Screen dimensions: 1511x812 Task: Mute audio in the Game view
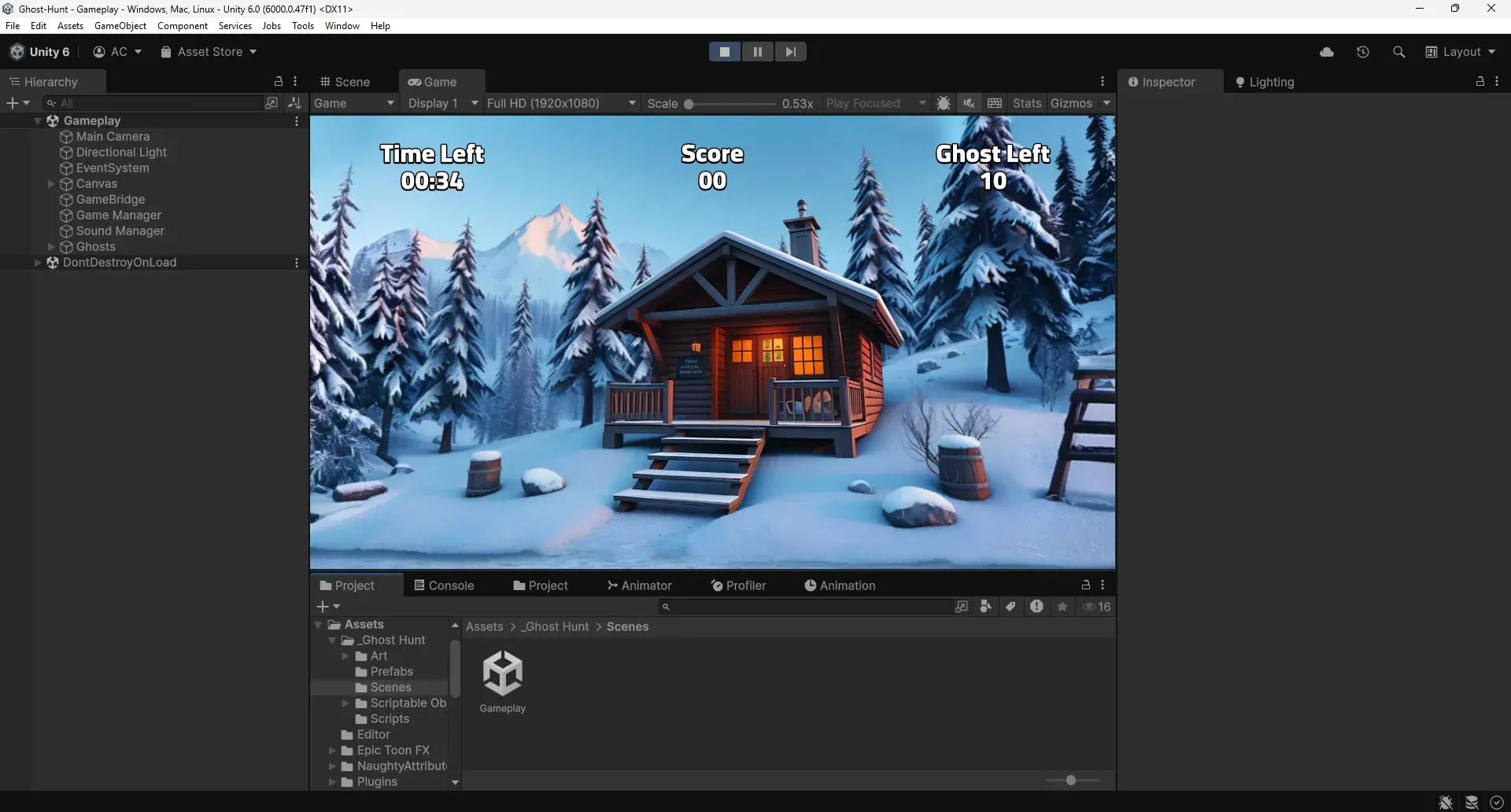coord(969,103)
